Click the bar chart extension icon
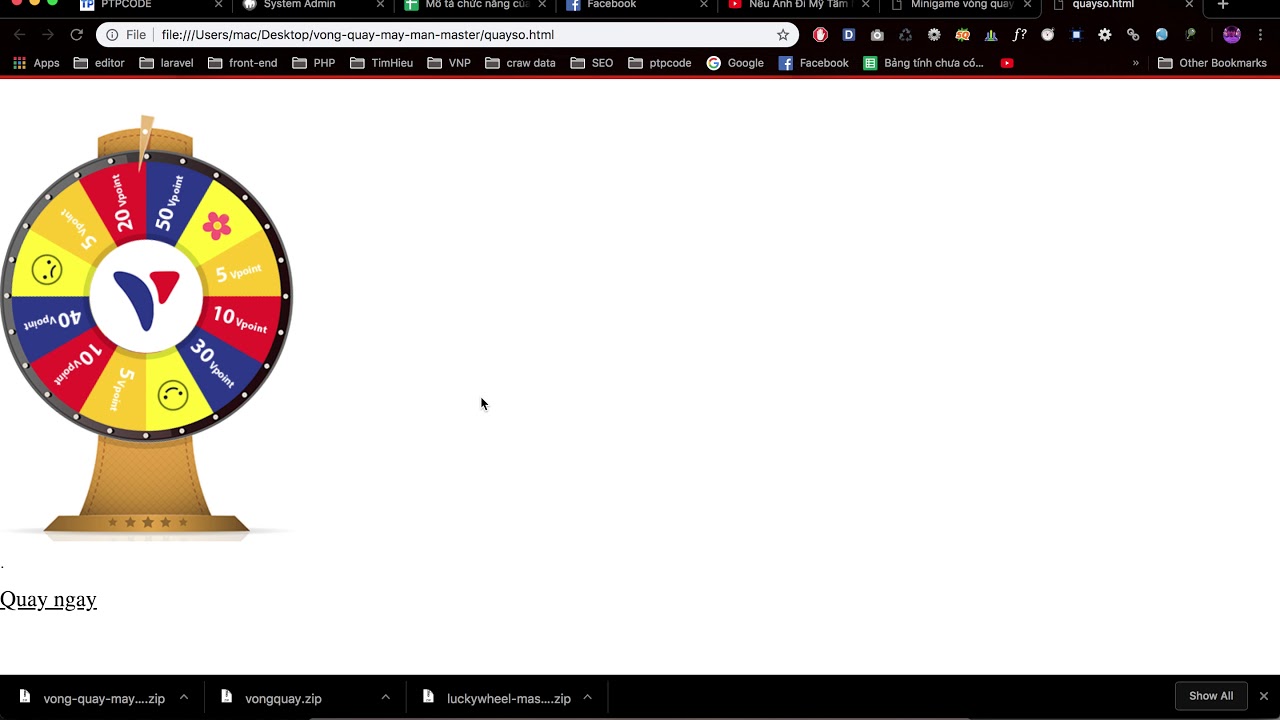The image size is (1280, 720). click(x=991, y=35)
